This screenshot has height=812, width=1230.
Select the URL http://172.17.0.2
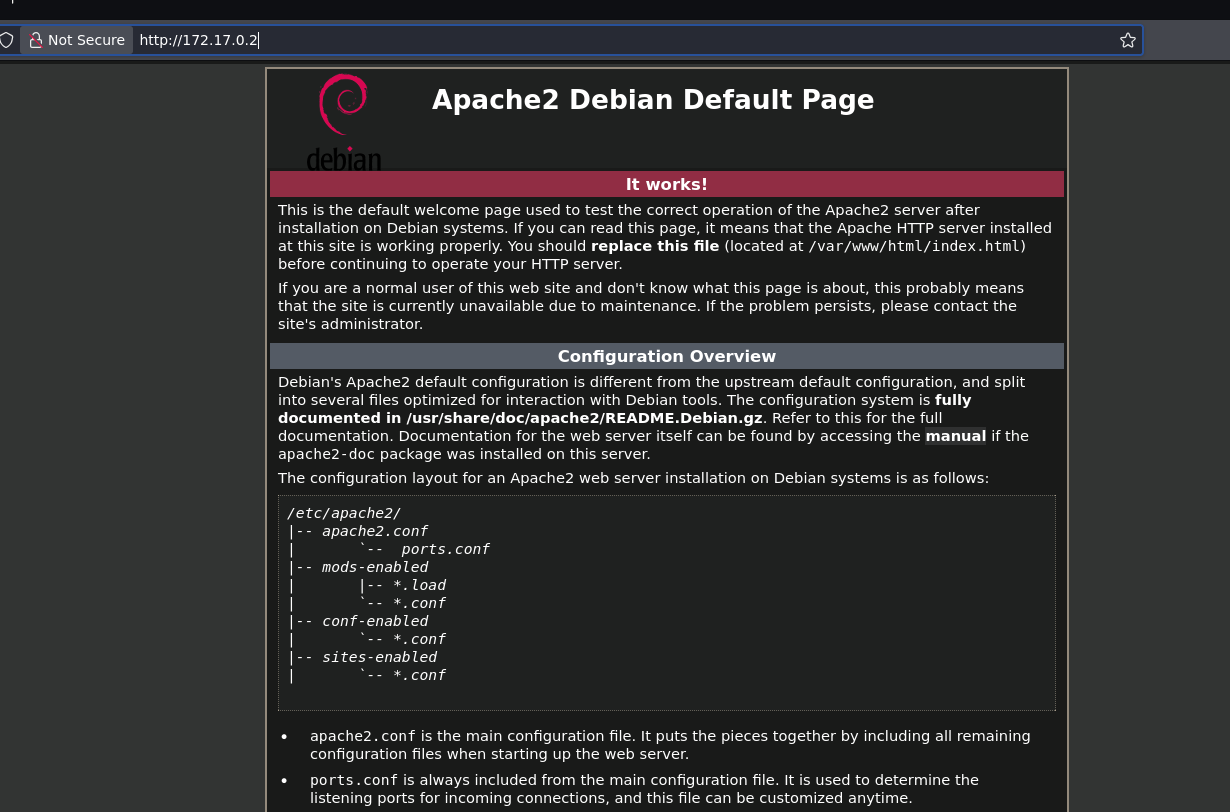pos(198,40)
